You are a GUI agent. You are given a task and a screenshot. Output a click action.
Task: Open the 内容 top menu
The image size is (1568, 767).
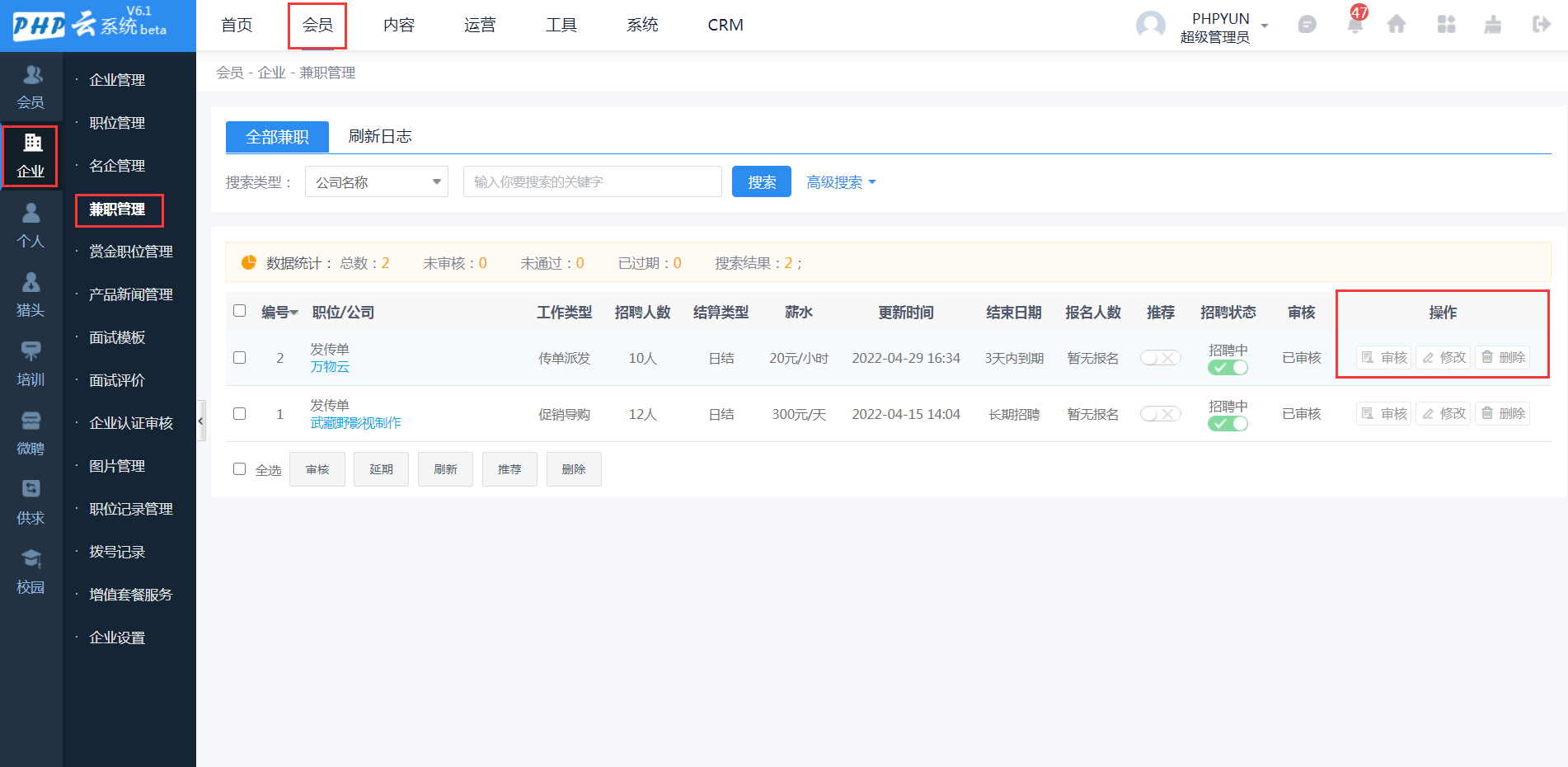(399, 25)
